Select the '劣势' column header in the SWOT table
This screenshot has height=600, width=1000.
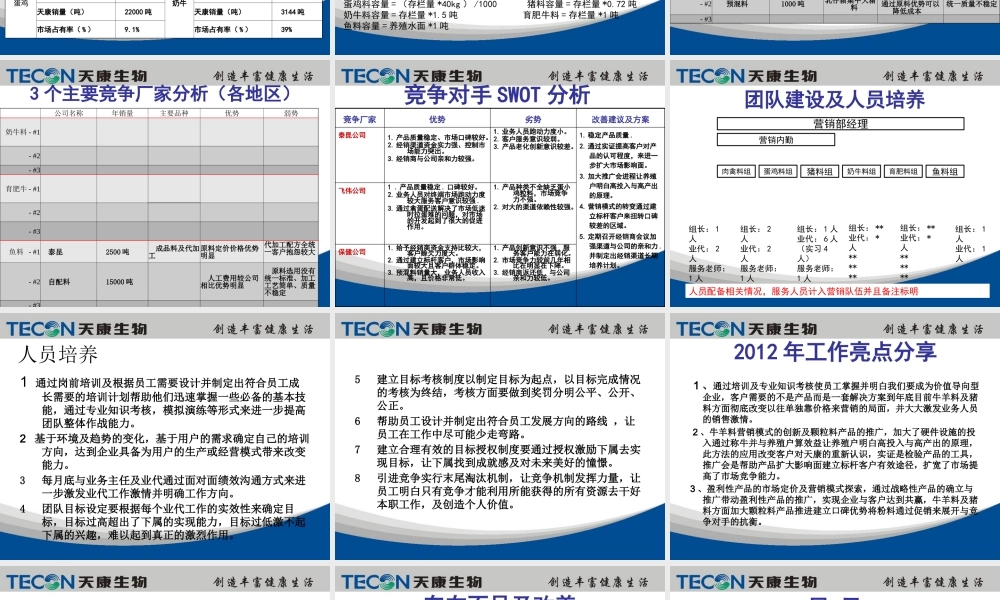click(533, 119)
